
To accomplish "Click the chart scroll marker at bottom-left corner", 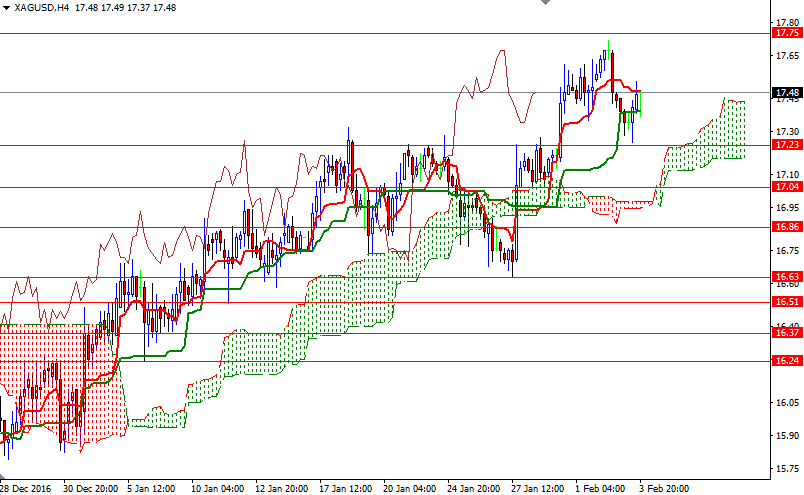I will tap(2, 477).
